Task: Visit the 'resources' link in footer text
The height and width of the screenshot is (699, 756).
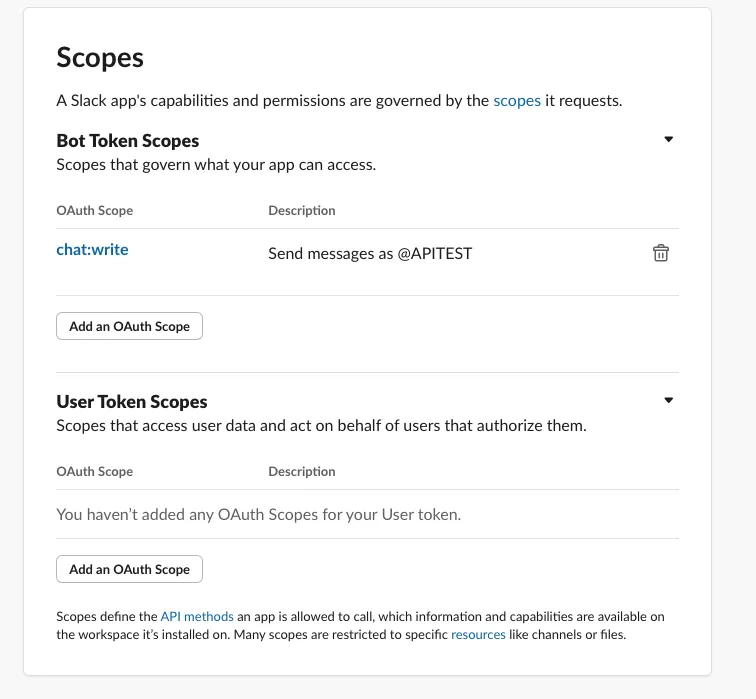Action: [478, 635]
